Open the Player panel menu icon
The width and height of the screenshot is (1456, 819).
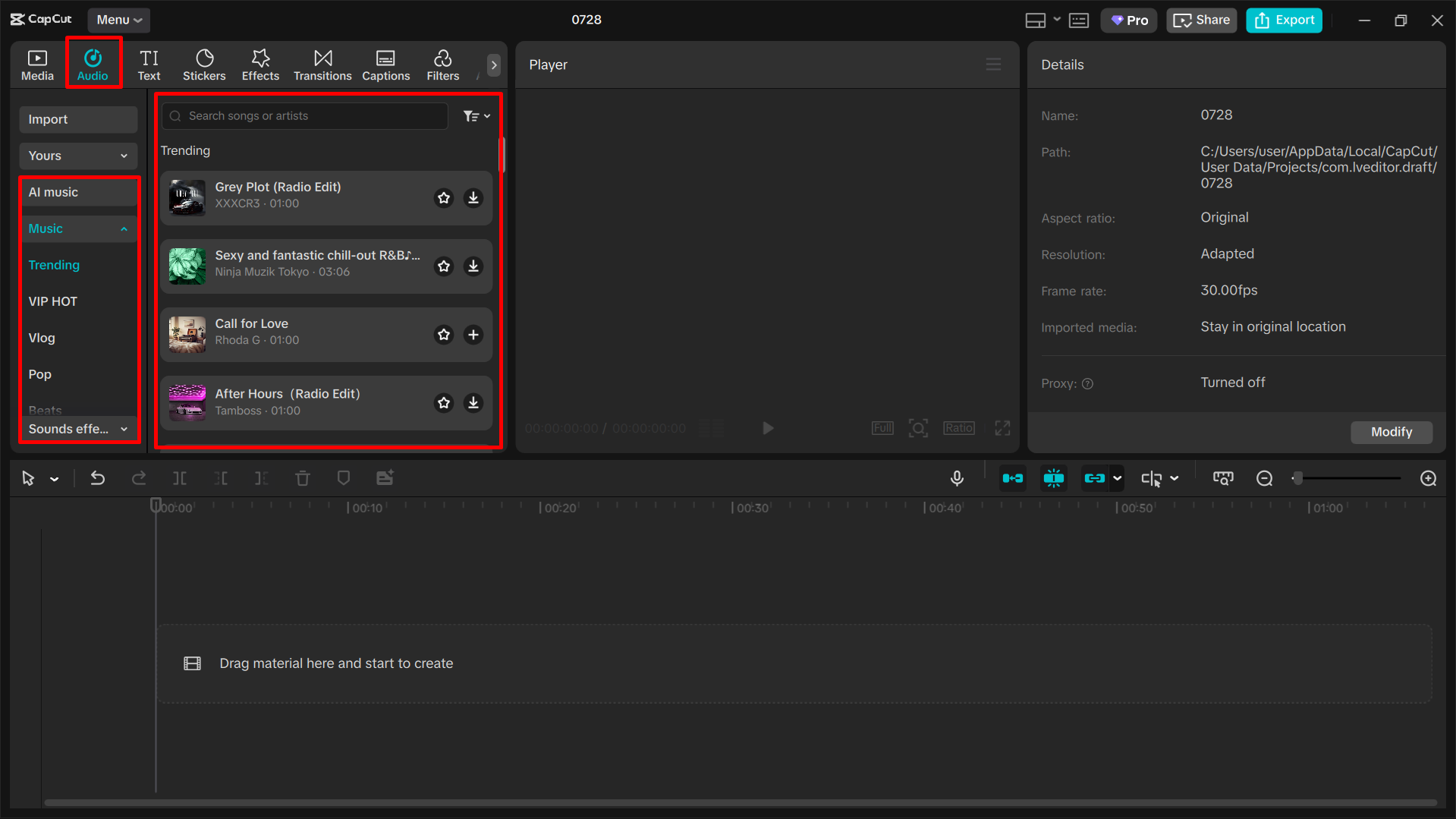tap(993, 65)
